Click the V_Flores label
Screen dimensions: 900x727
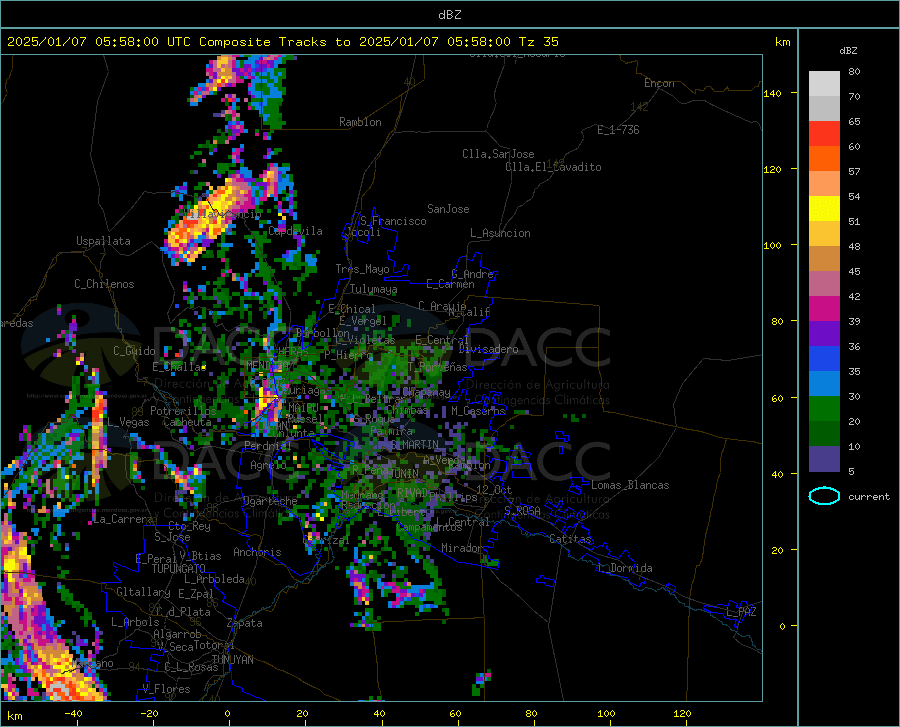click(166, 689)
